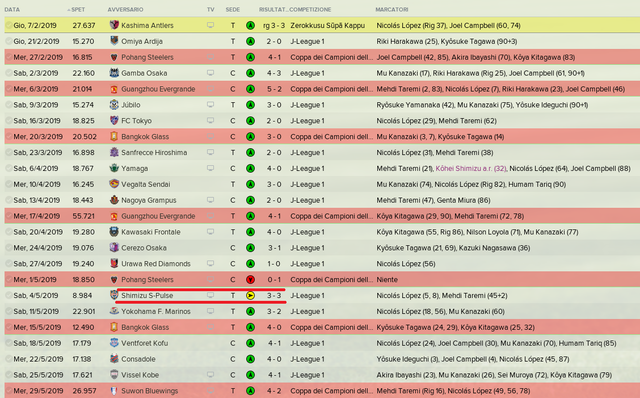The image size is (640, 398).
Task: Toggle the check circle beside Gio, 7/2/2019
Action: coord(9,25)
